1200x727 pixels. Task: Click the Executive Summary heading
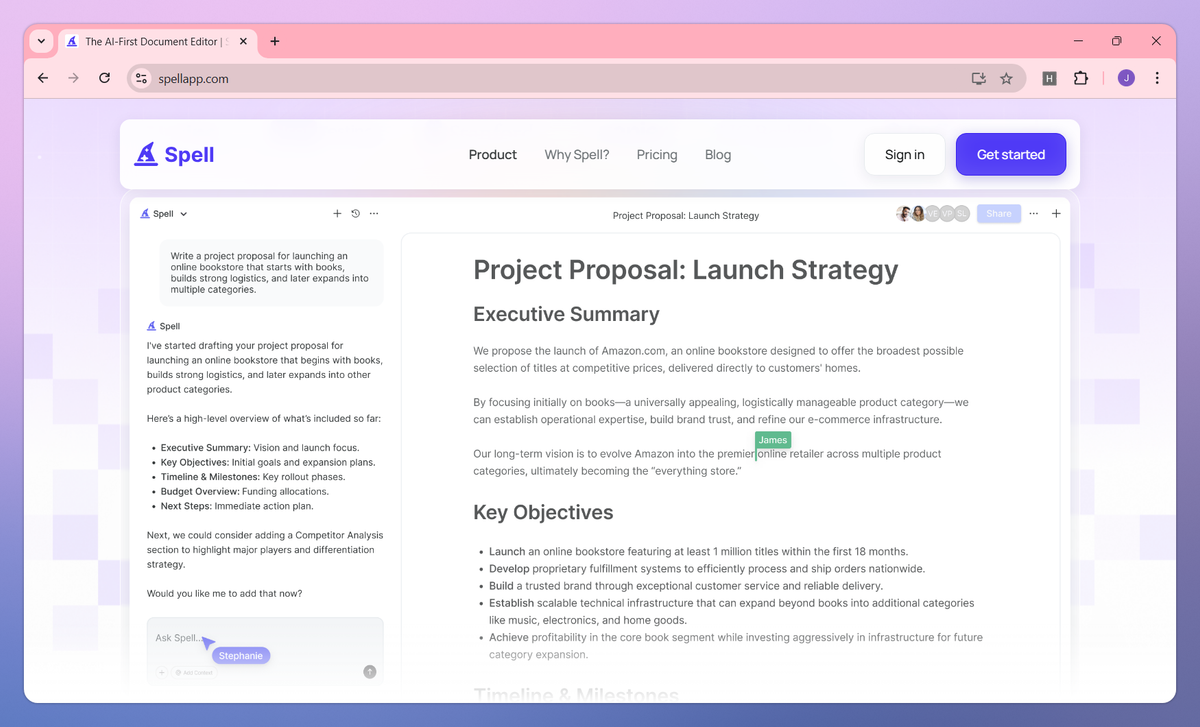[566, 314]
